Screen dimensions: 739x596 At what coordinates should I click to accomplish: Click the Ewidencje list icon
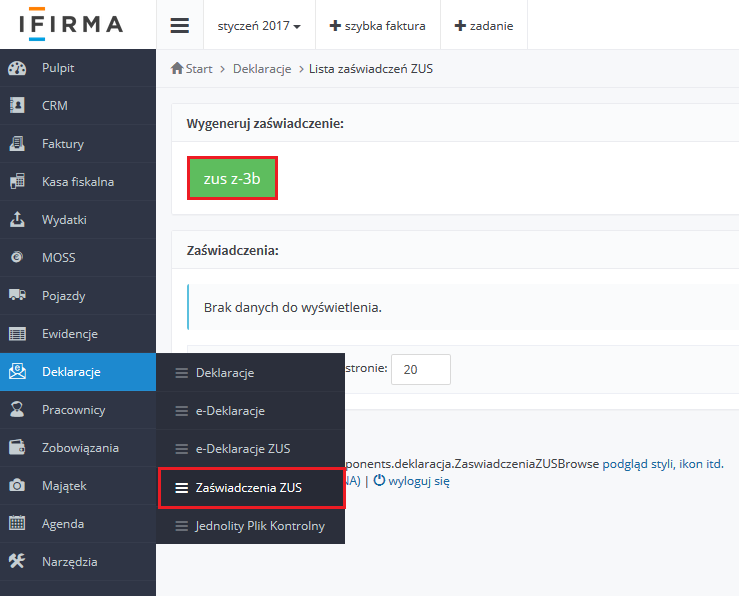click(x=17, y=334)
